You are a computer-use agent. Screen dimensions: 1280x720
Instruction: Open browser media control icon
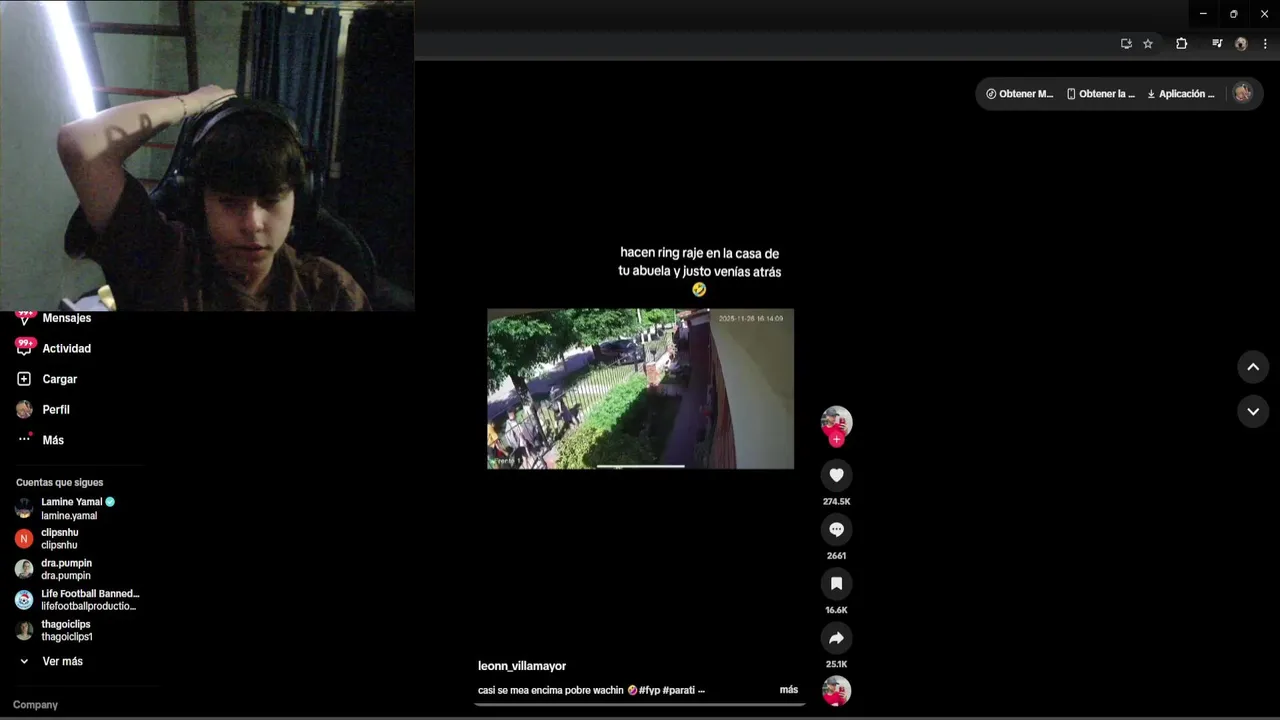pyautogui.click(x=1217, y=43)
